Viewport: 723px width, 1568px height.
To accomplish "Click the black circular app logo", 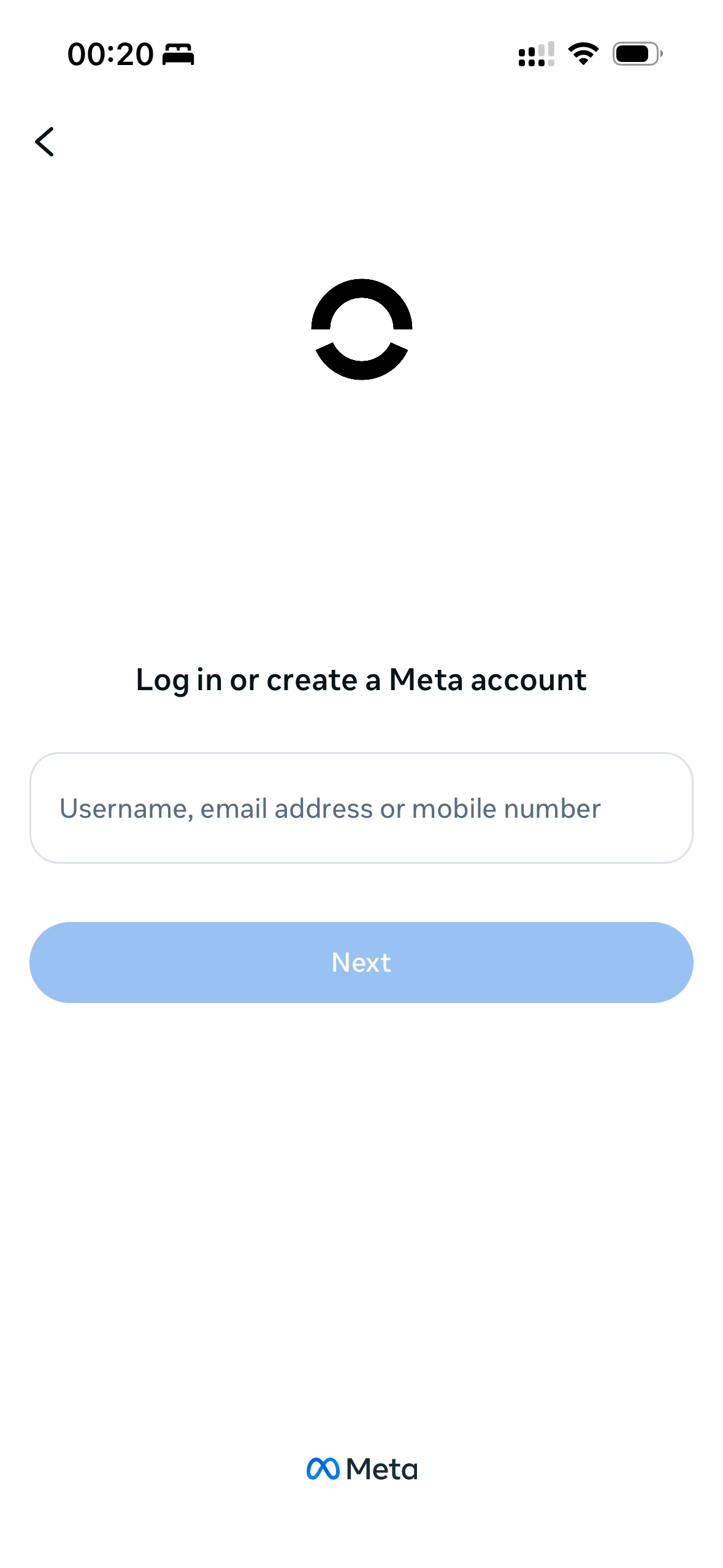I will tap(362, 329).
